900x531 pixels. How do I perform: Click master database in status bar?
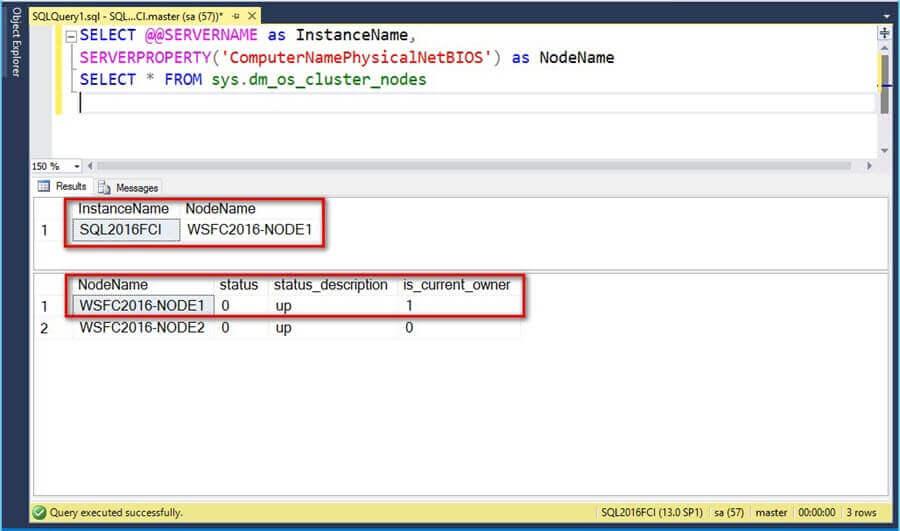(x=771, y=513)
